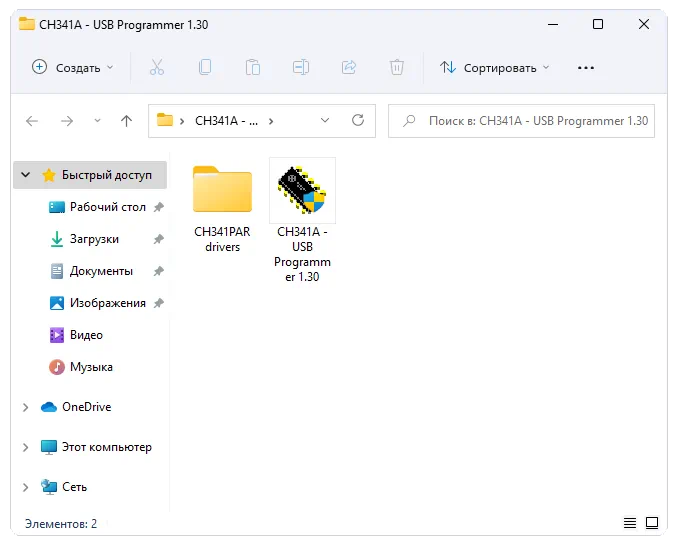
Task: Collapse the Быстрый доступ section
Action: point(26,175)
